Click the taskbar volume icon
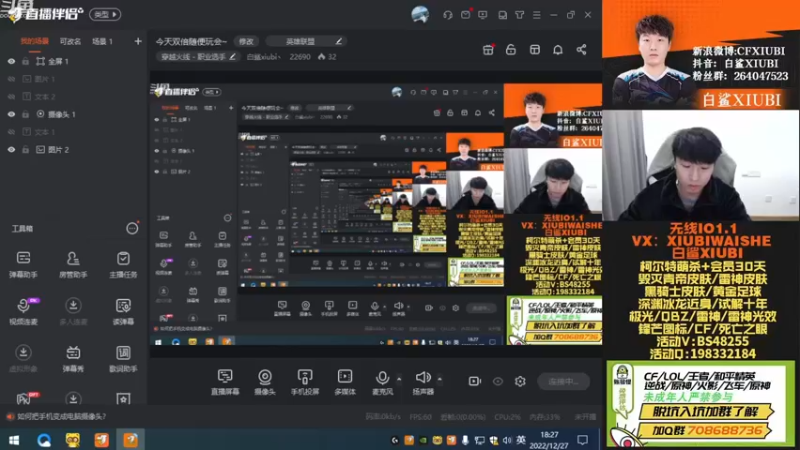This screenshot has width=800, height=450. pyautogui.click(x=507, y=440)
